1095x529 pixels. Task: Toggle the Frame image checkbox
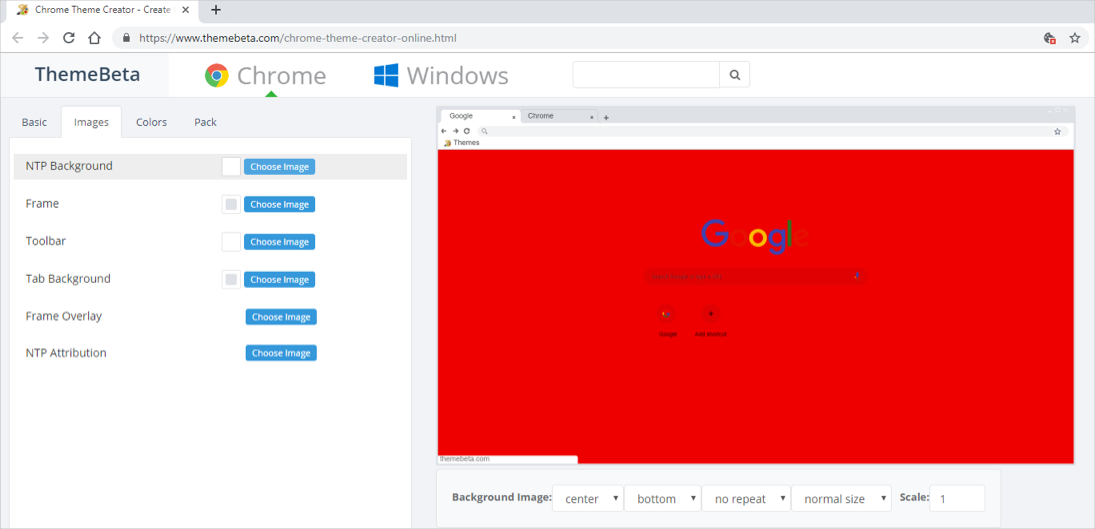pos(231,204)
